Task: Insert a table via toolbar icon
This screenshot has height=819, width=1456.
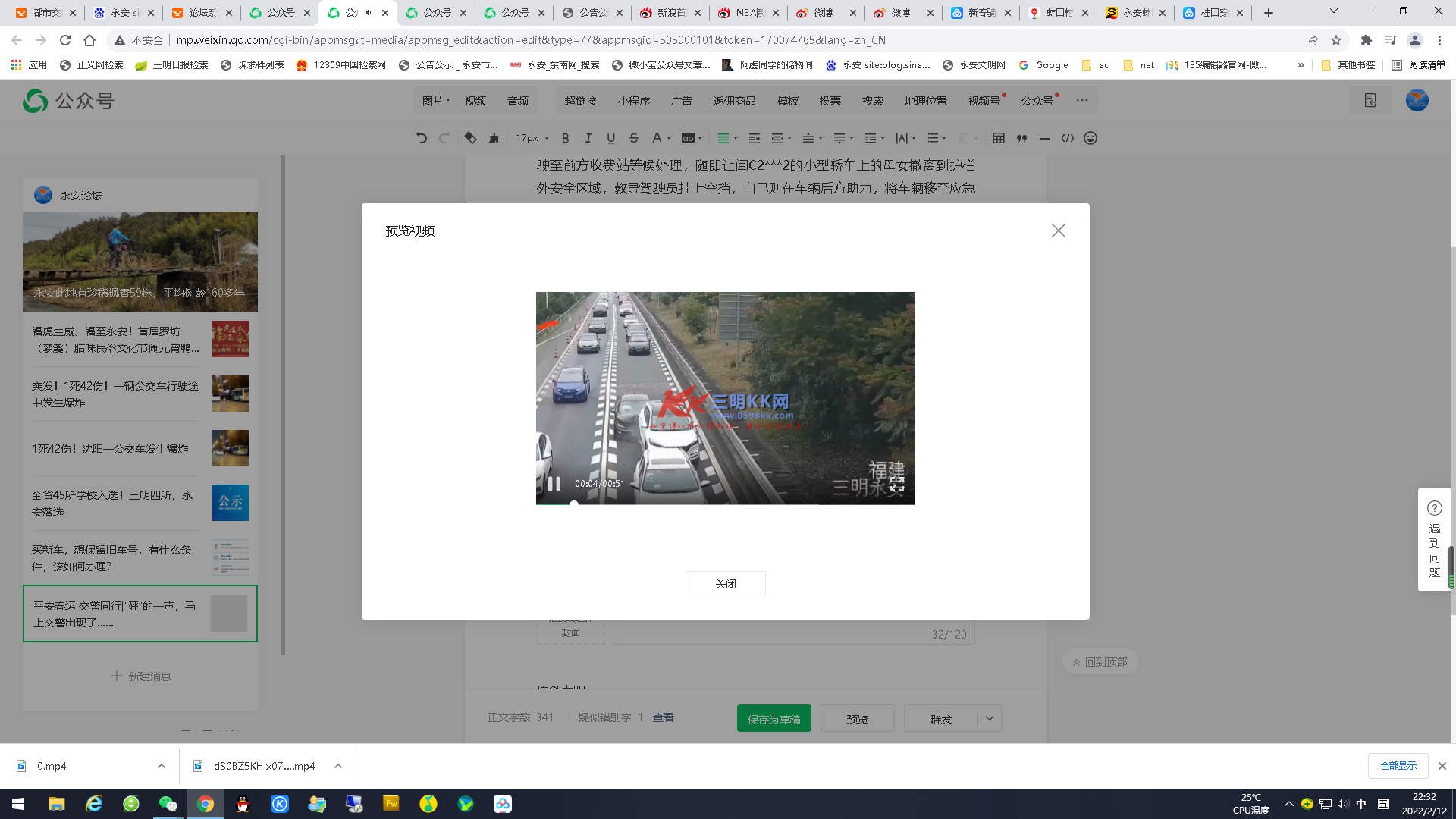Action: pos(999,138)
